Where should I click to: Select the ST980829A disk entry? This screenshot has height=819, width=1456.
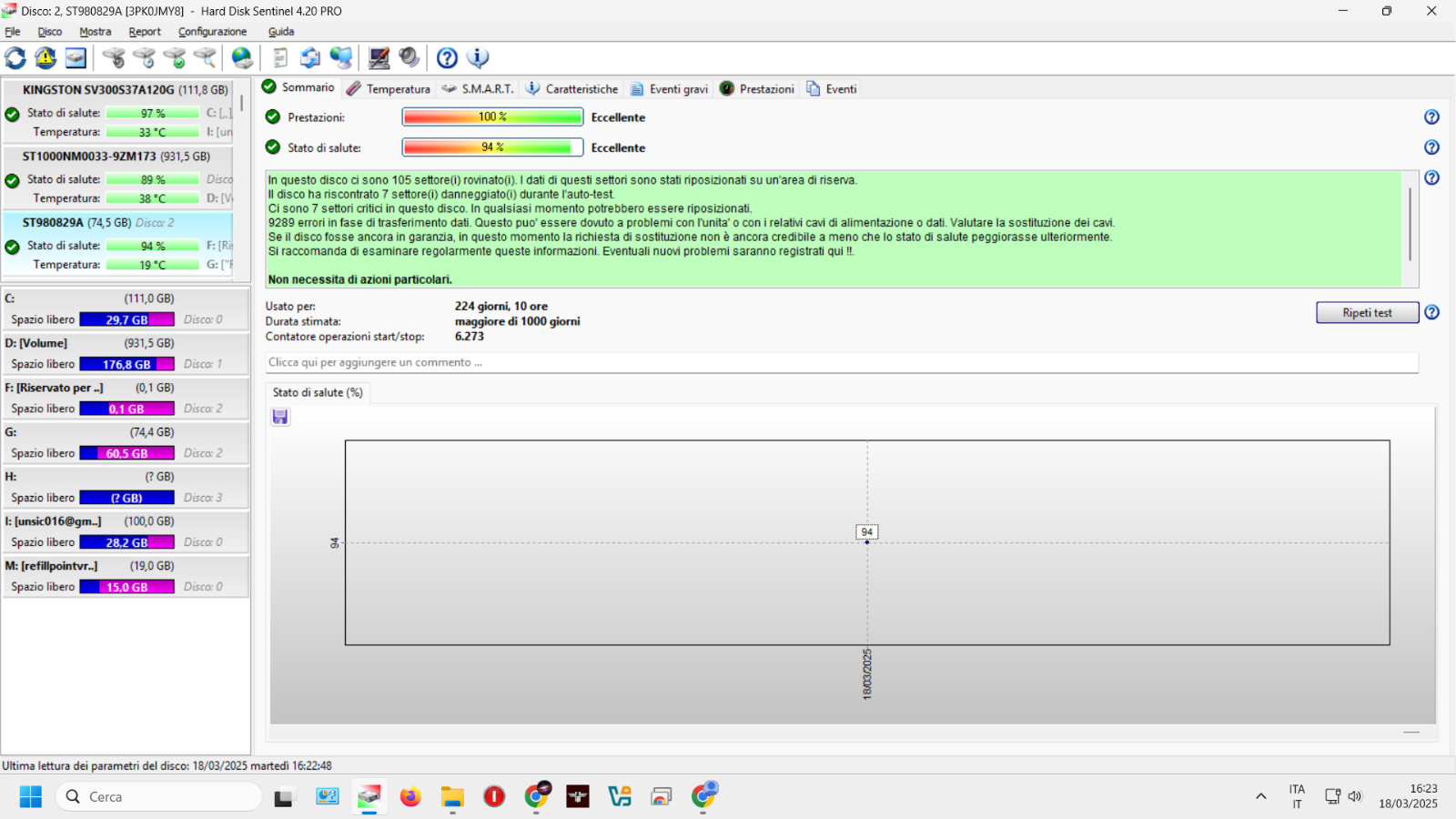tap(118, 244)
